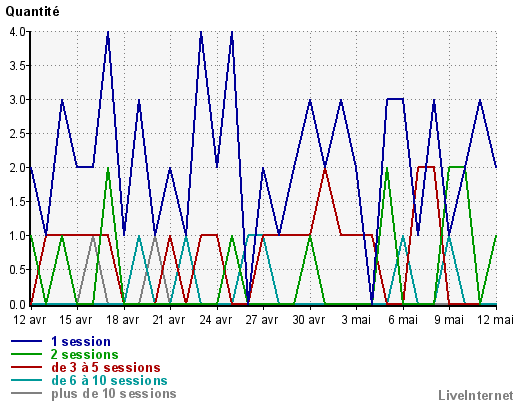Click the '12 avr' x-axis label
This screenshot has height=405, width=520.
point(30,320)
